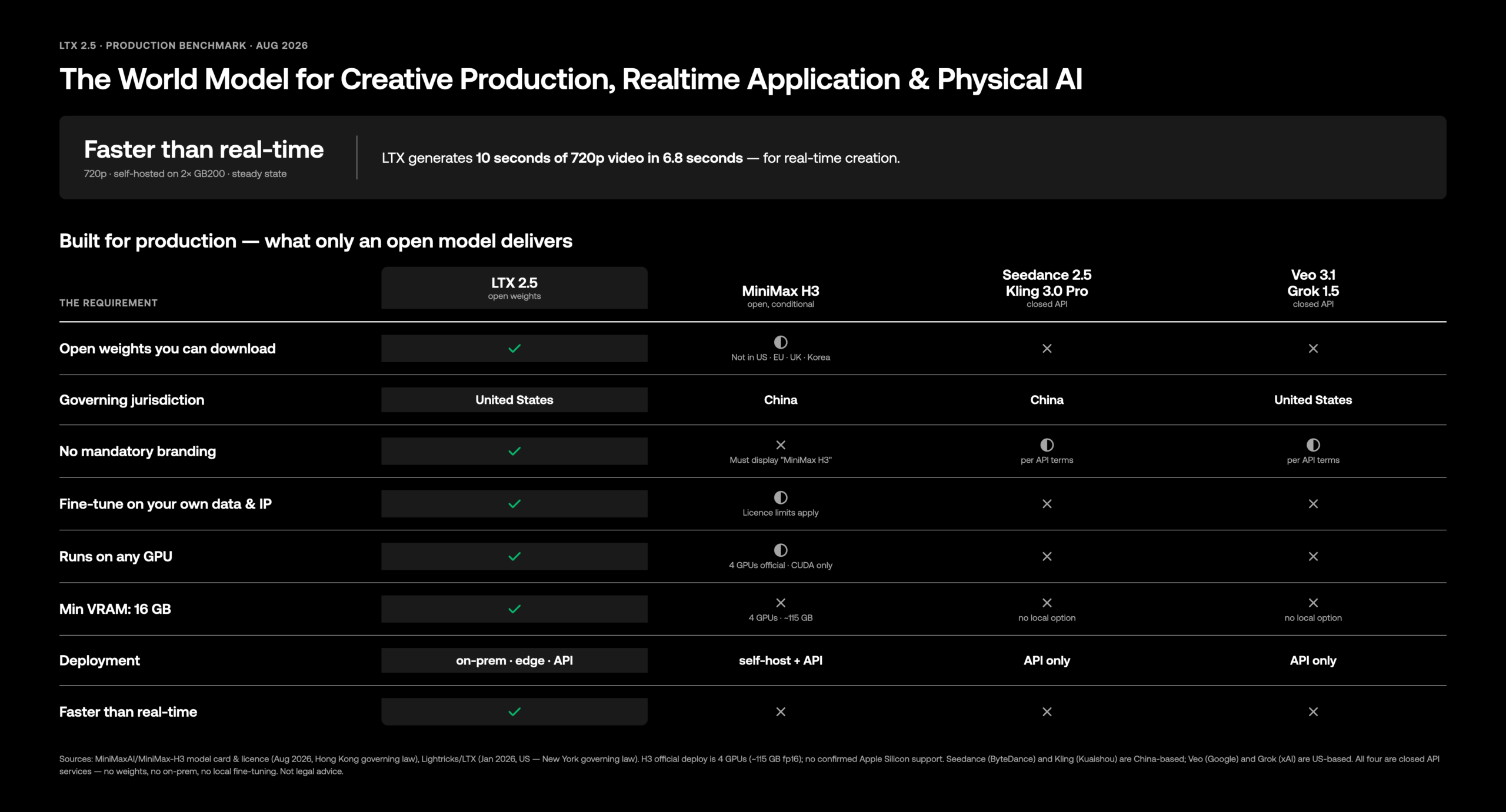Viewport: 1506px width, 812px height.
Task: Click the 'self-host + API' deployment cell
Action: tap(781, 660)
